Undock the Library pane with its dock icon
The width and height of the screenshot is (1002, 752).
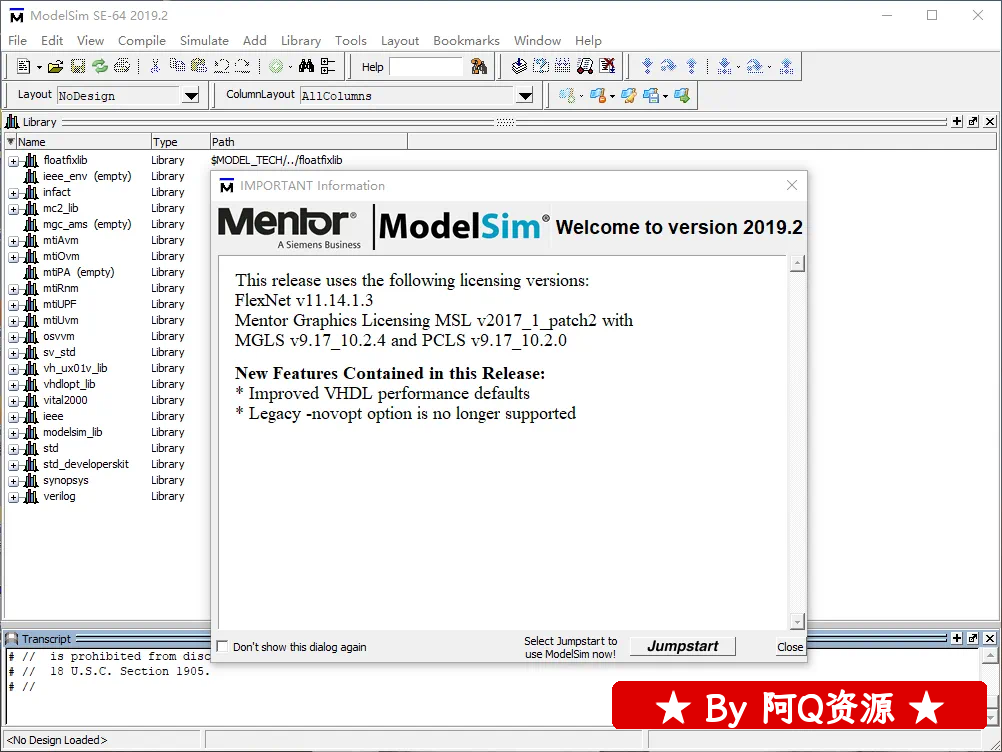pyautogui.click(x=973, y=121)
